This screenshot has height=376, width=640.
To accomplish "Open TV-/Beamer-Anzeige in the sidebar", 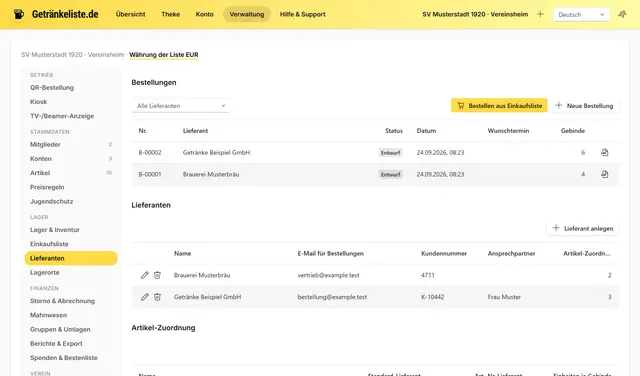I will 62,116.
